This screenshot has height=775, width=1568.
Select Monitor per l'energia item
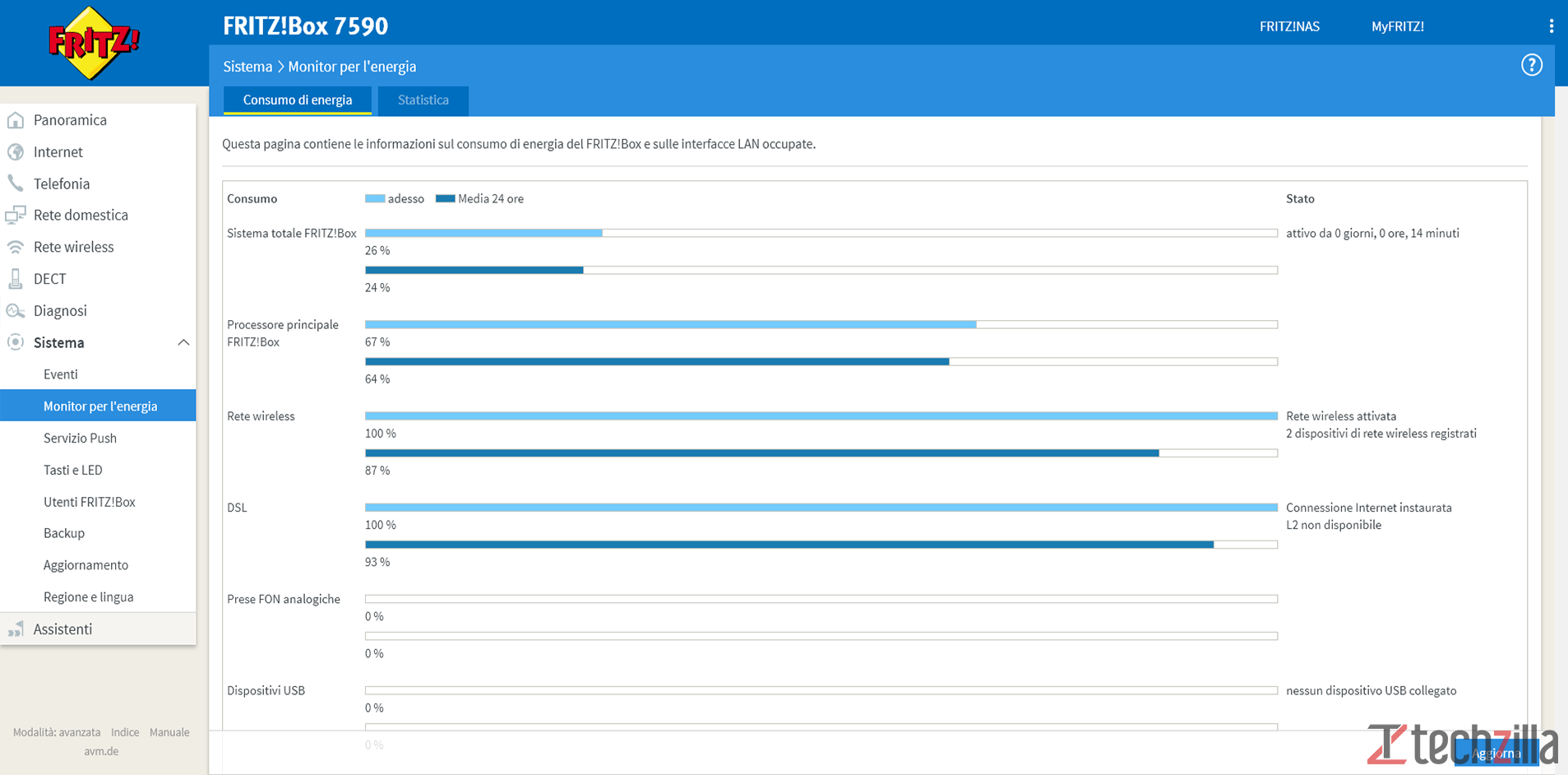coord(98,406)
